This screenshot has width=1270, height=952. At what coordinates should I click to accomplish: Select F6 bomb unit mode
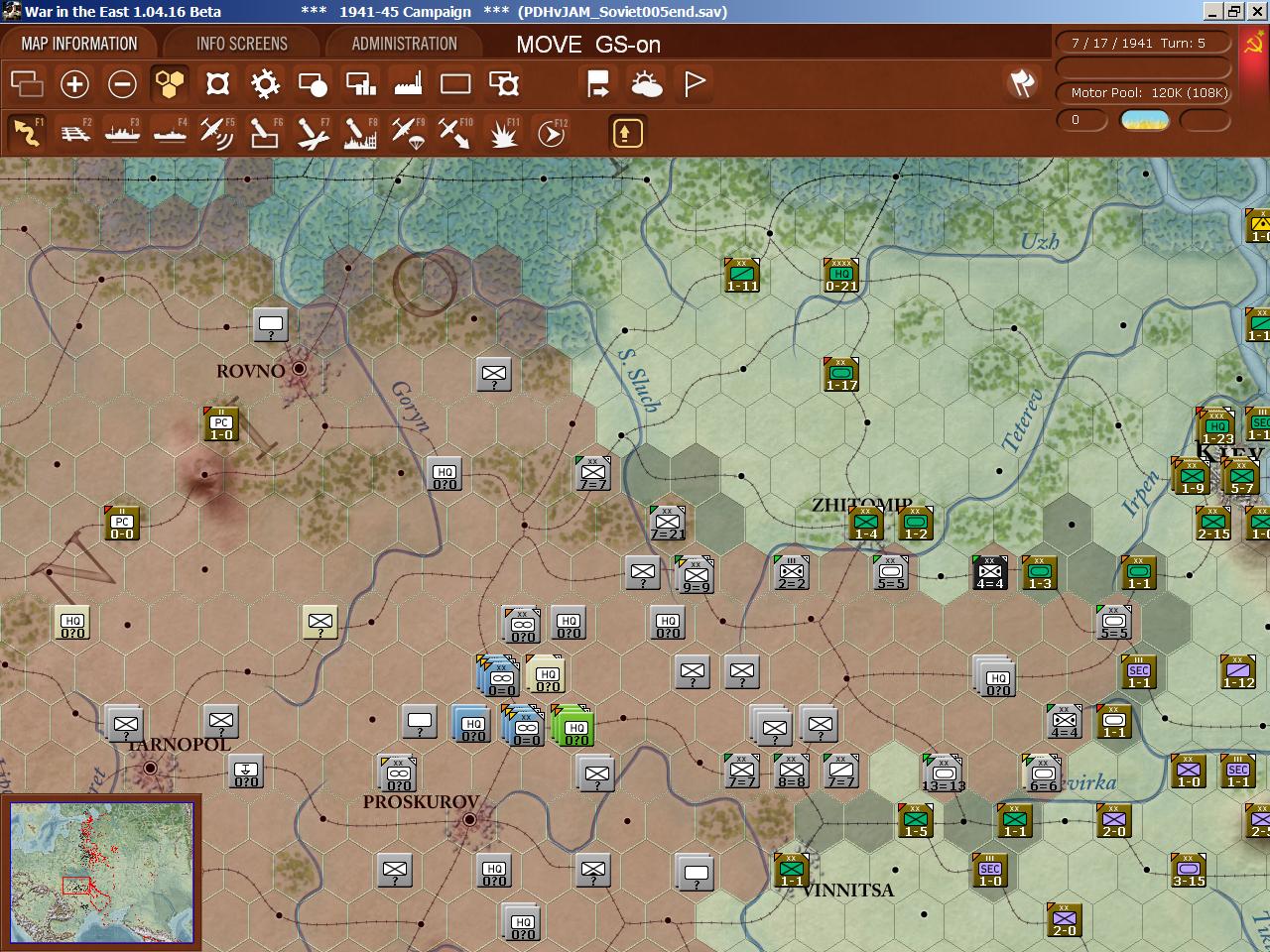click(265, 133)
